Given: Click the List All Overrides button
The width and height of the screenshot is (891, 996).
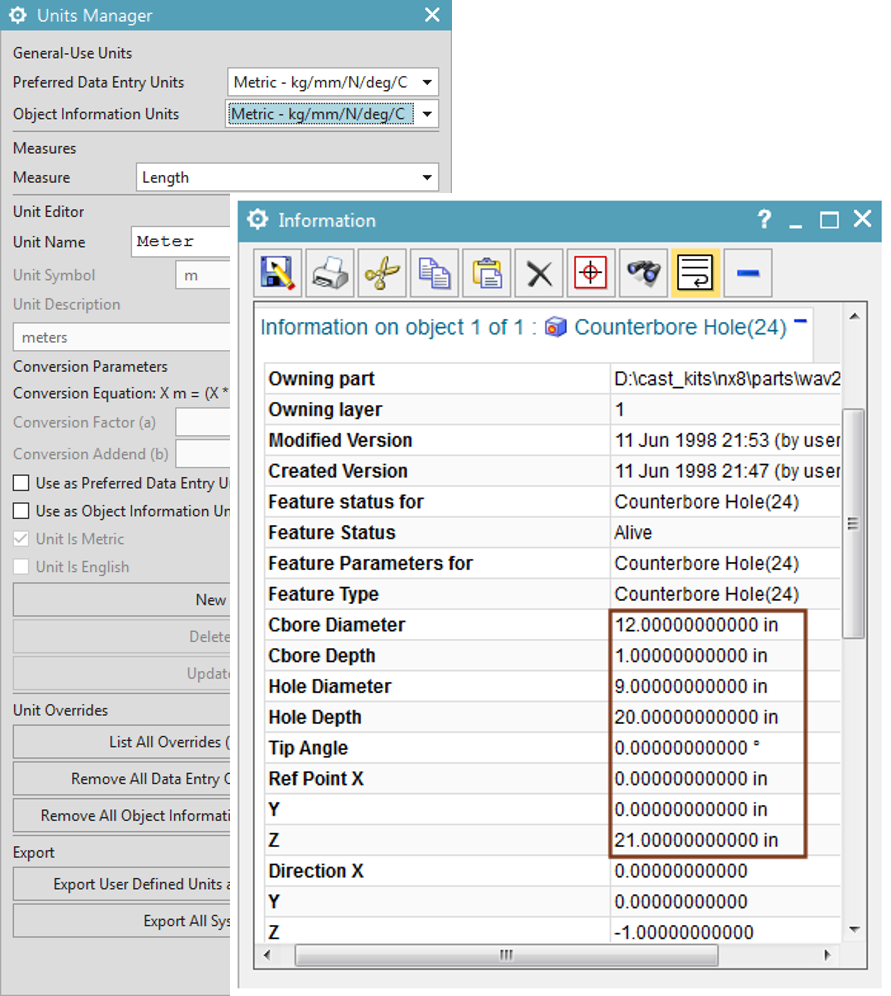Looking at the screenshot, I should (122, 742).
